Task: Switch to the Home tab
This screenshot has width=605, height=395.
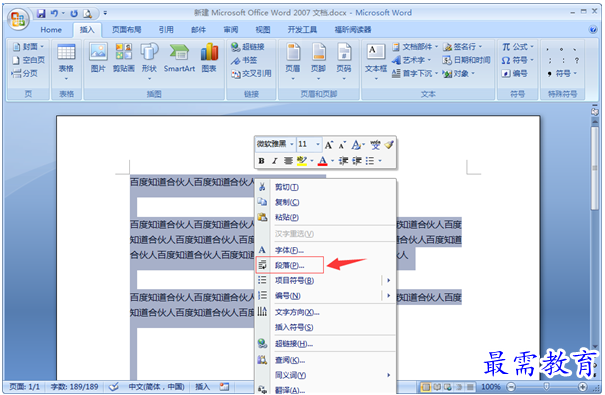Action: coord(51,30)
